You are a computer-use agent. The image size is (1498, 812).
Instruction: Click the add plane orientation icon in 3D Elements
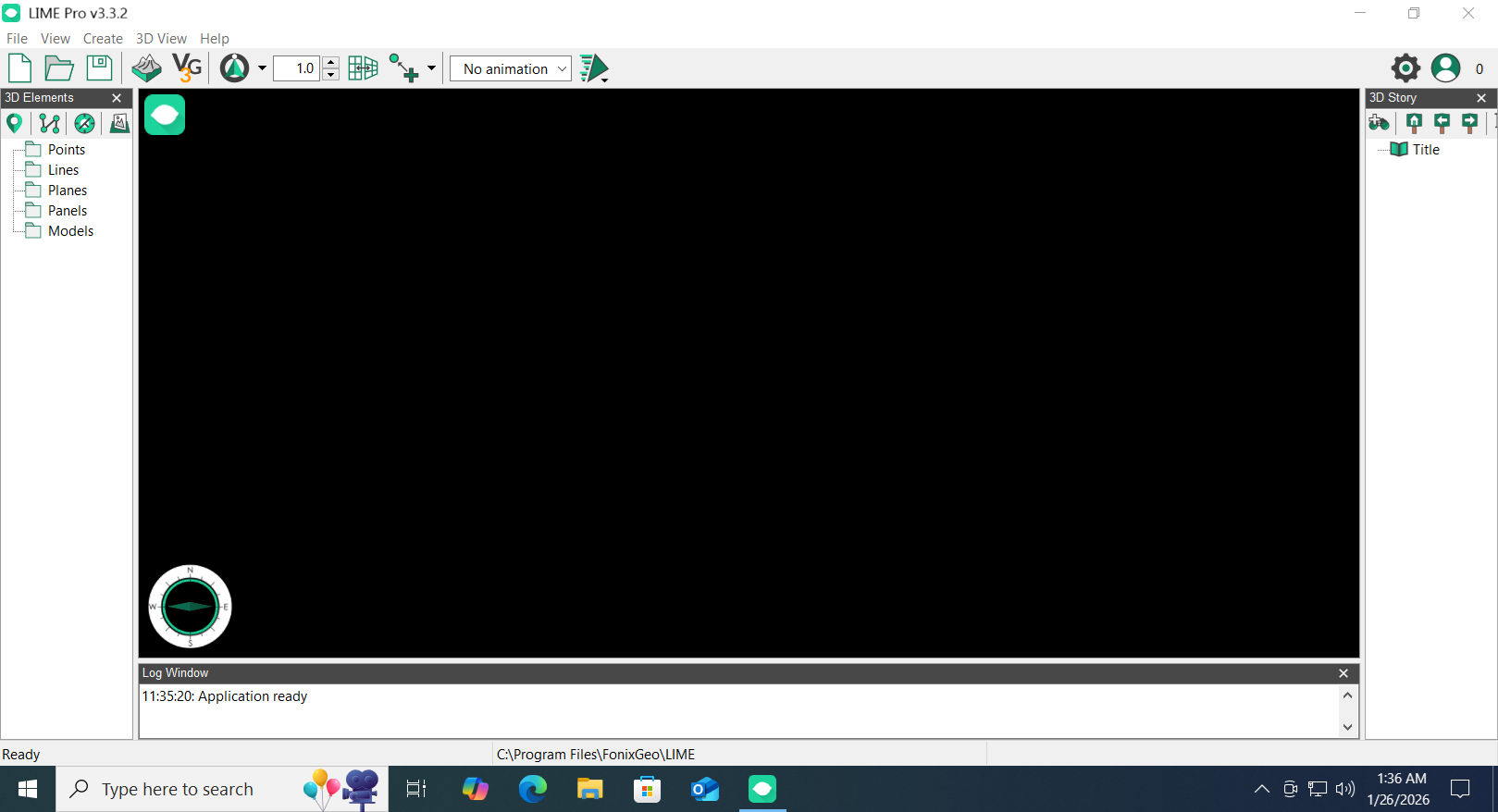click(x=84, y=123)
